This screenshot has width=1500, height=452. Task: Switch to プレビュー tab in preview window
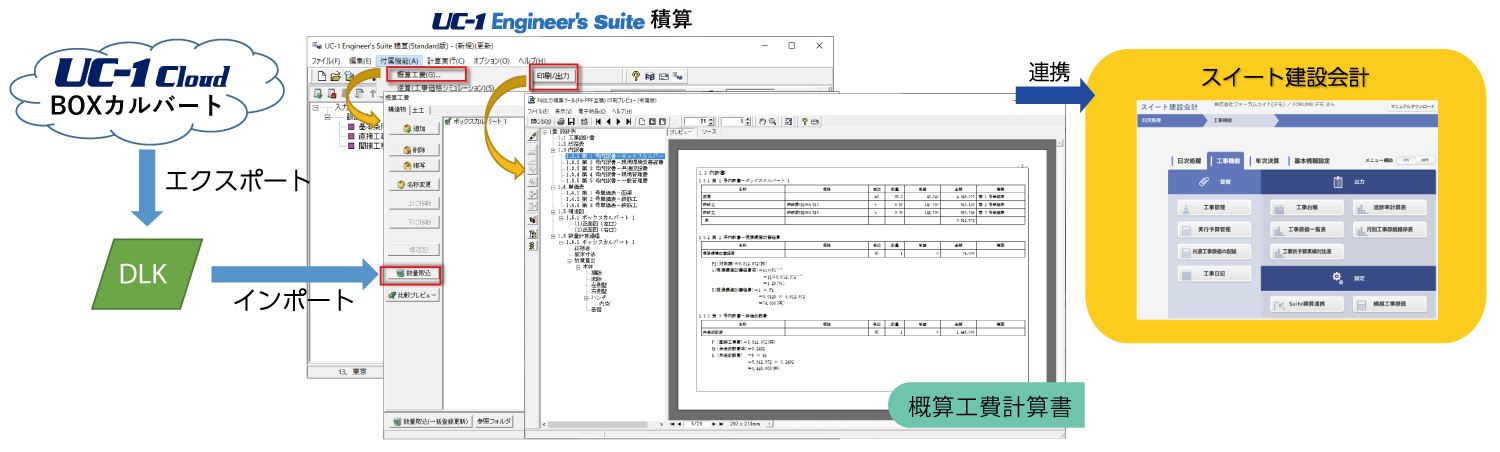point(681,132)
